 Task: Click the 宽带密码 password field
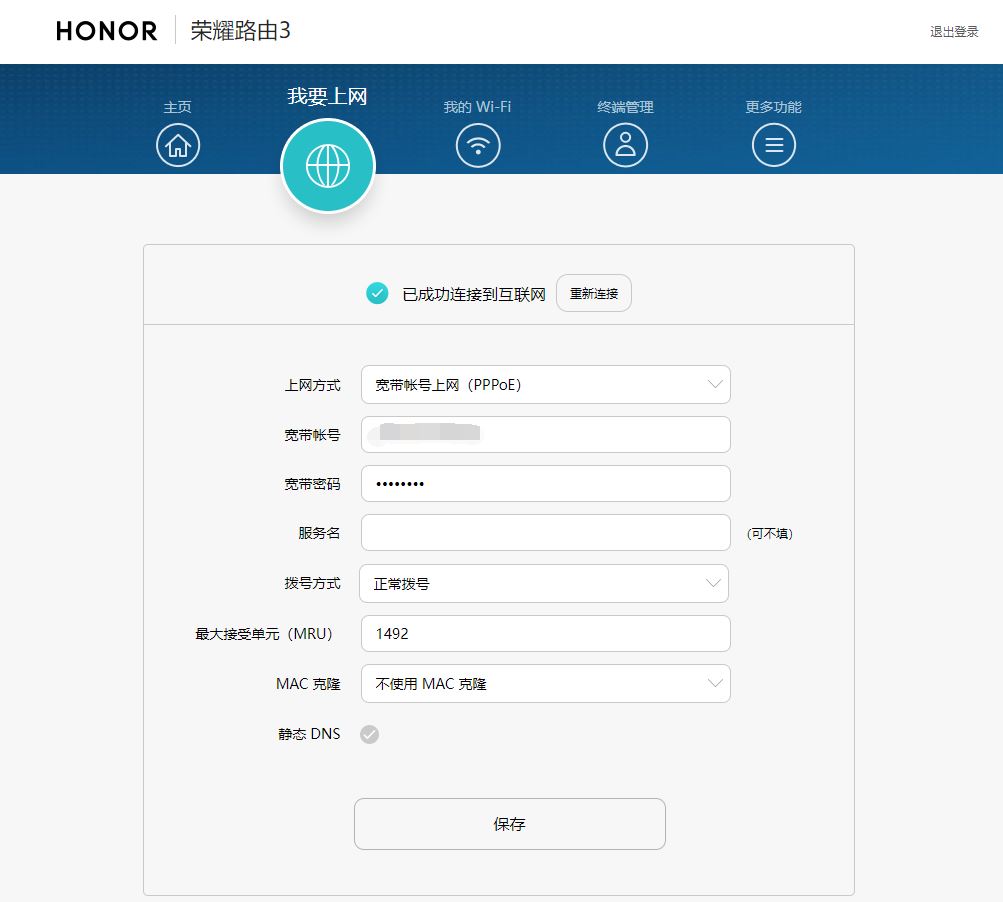coord(545,483)
